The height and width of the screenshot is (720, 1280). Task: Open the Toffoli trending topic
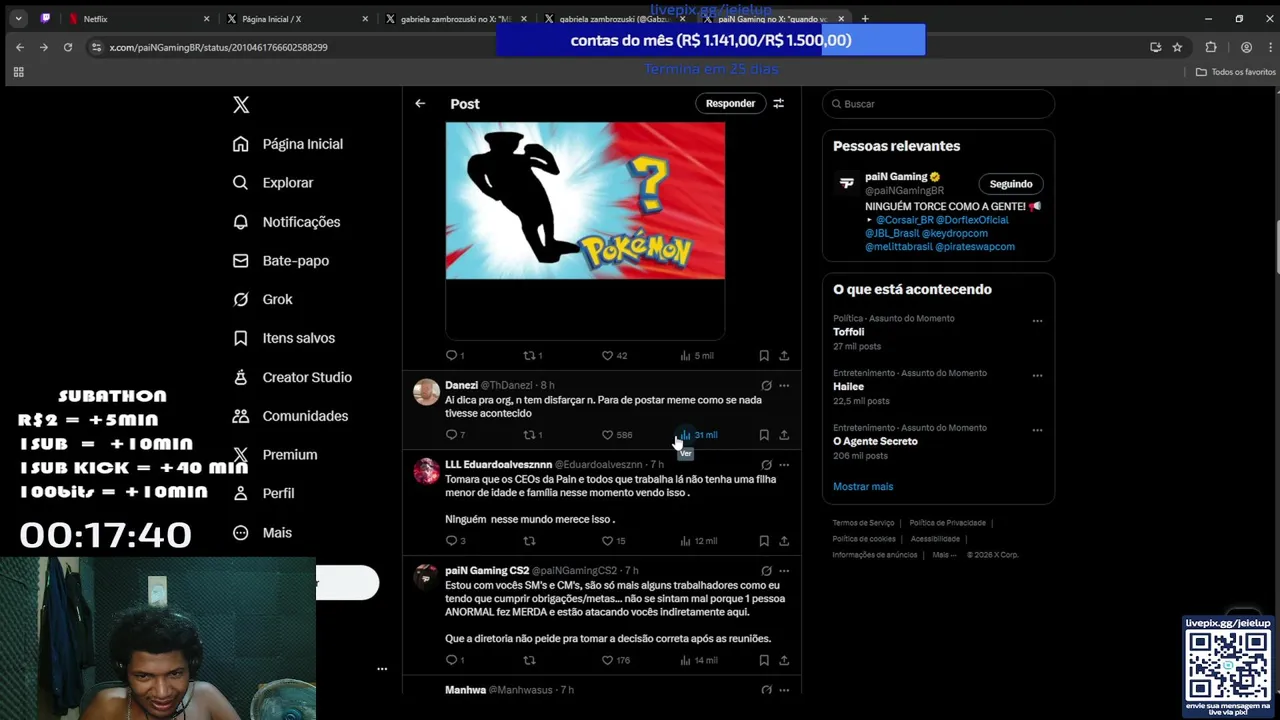(x=848, y=332)
